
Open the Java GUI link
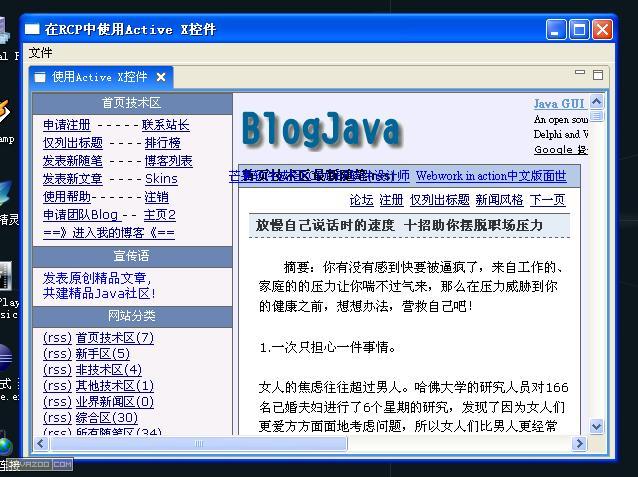tap(559, 103)
